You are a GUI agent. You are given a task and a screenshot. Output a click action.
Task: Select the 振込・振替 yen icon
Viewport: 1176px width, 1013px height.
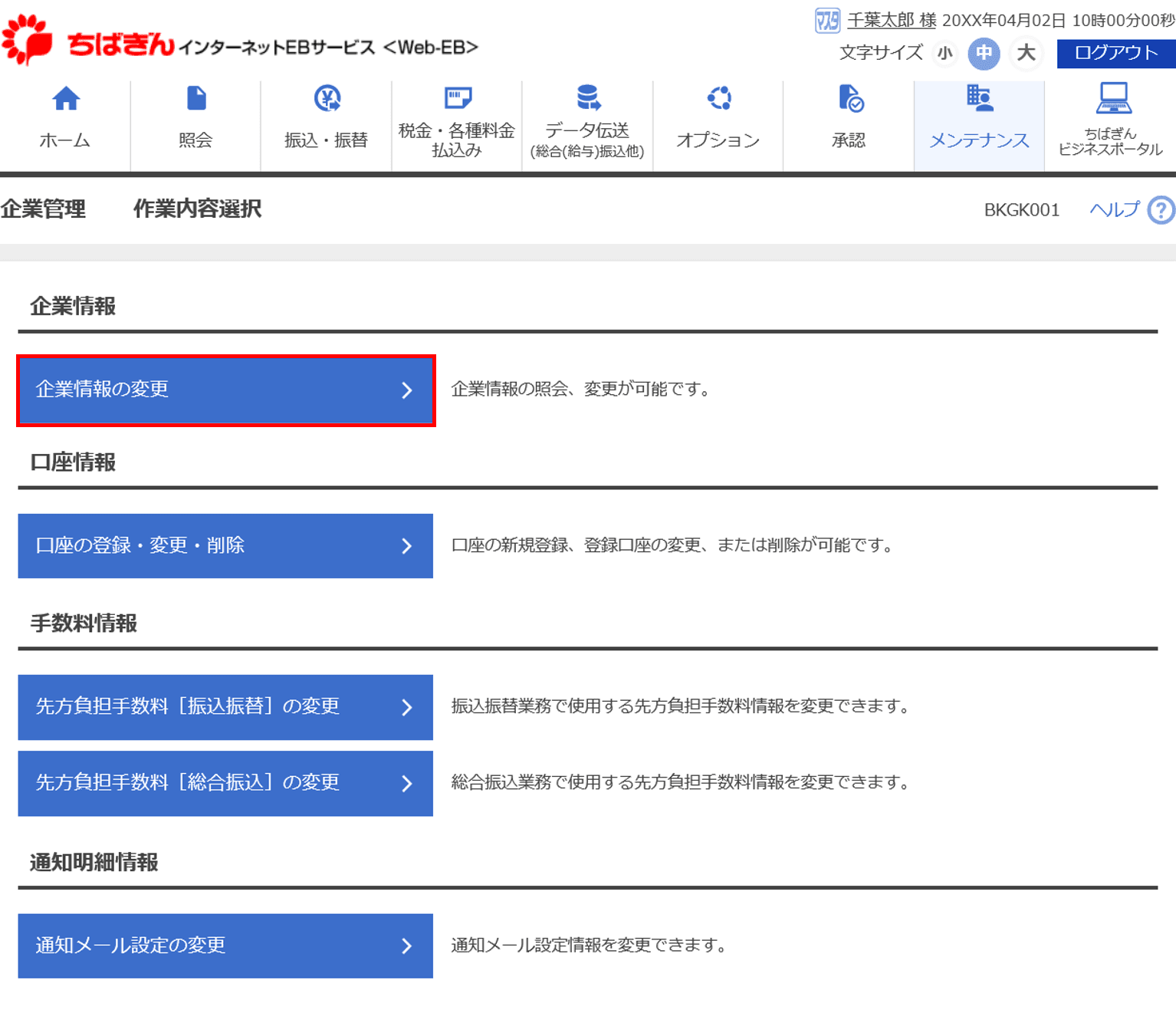327,99
